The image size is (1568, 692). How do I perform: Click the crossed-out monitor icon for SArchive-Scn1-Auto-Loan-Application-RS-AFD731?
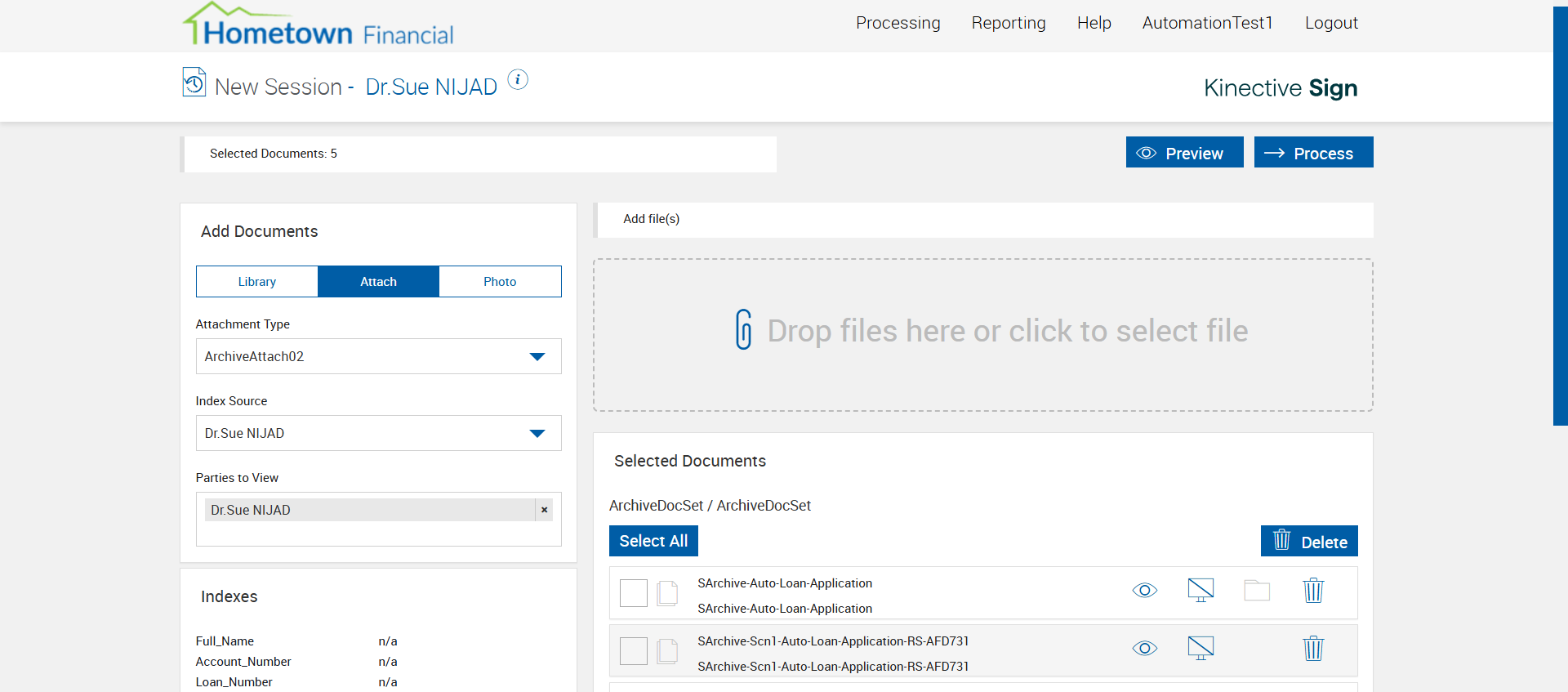click(1200, 648)
